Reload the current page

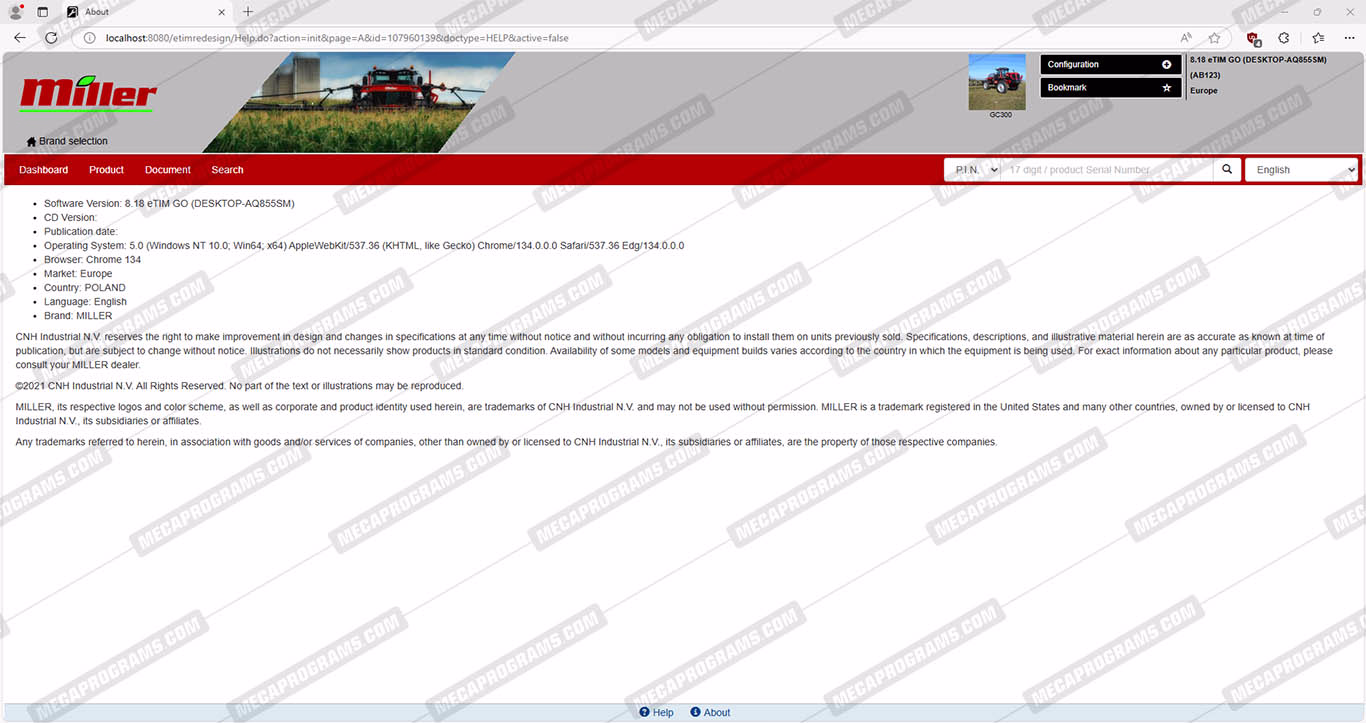51,38
